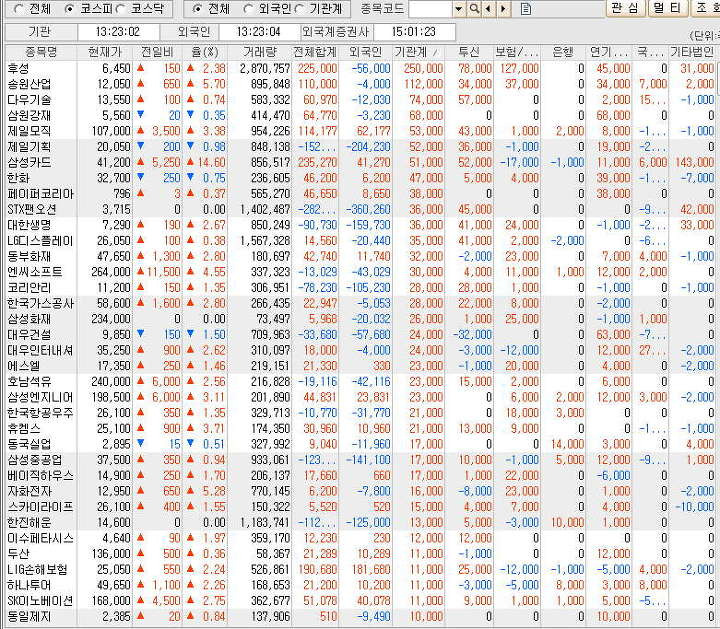Sort by the 전체합계 column header
The image size is (720, 629).
(315, 52)
